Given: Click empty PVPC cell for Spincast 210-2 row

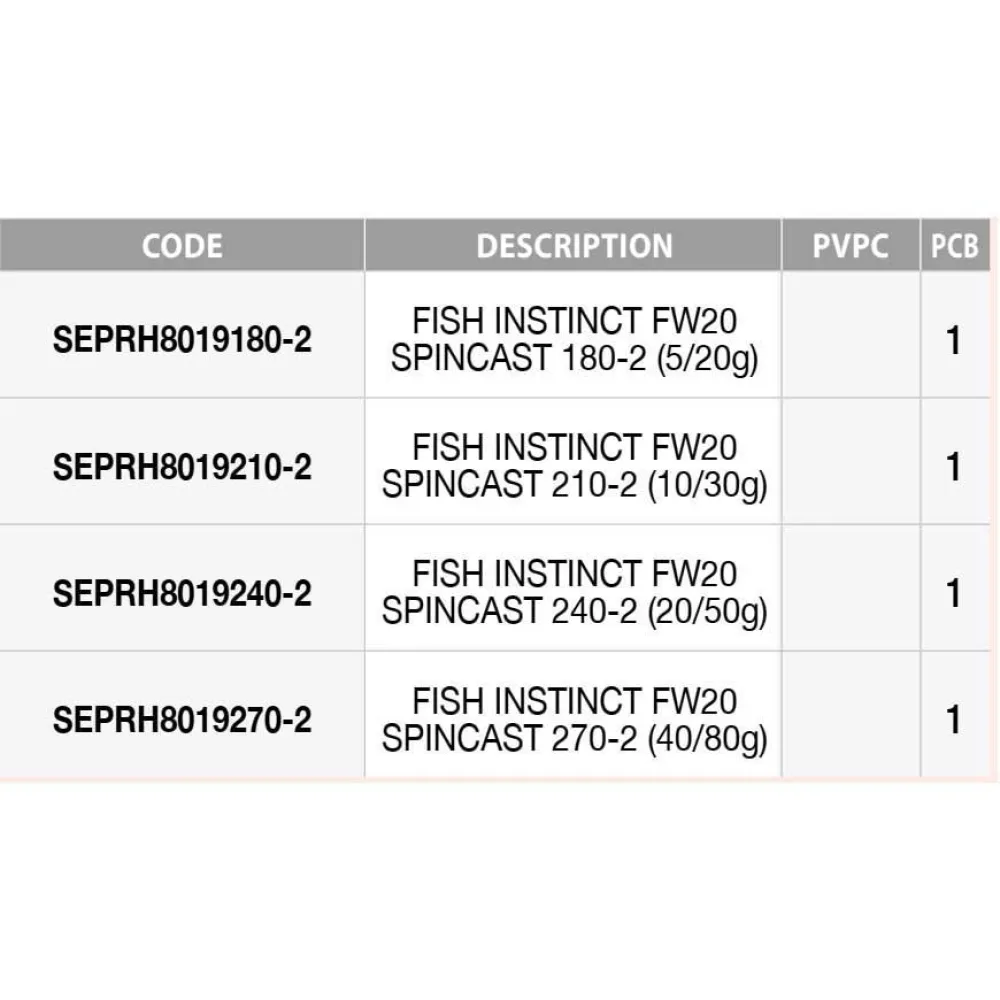Looking at the screenshot, I should pyautogui.click(x=850, y=467).
